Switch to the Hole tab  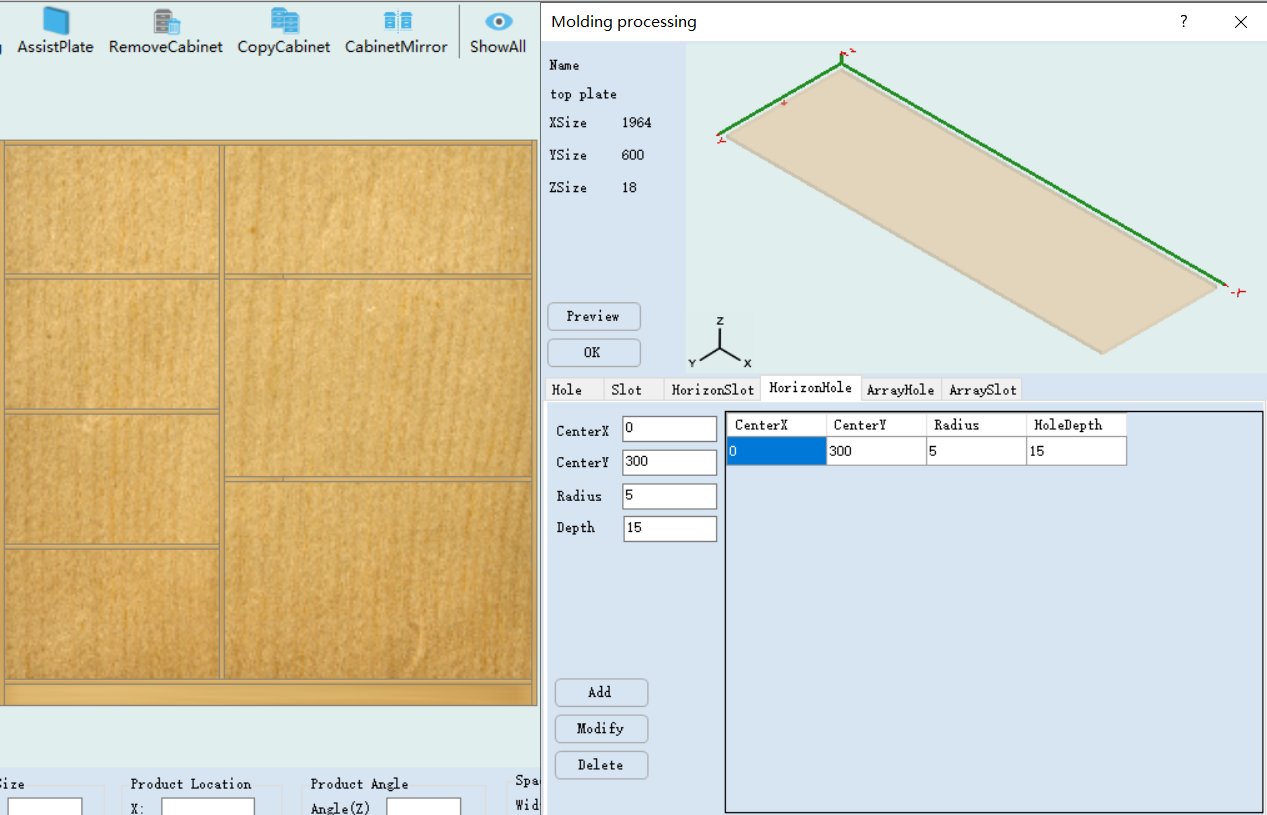(567, 390)
